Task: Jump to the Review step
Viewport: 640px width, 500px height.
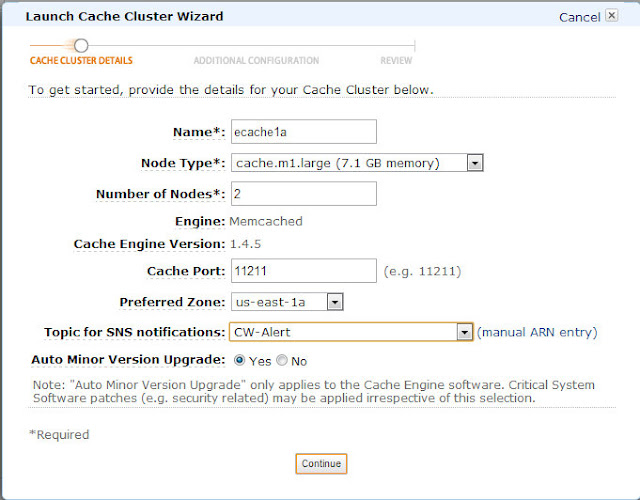Action: coord(396,61)
